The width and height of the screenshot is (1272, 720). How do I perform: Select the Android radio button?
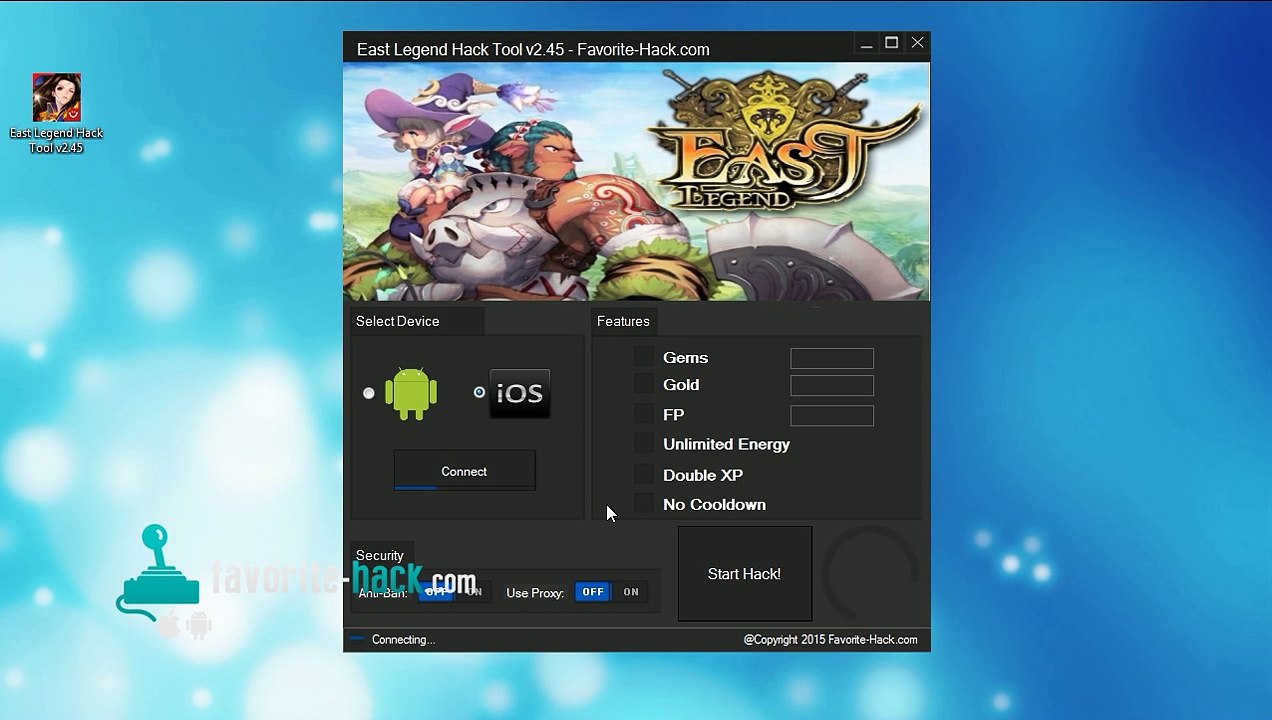click(x=369, y=393)
